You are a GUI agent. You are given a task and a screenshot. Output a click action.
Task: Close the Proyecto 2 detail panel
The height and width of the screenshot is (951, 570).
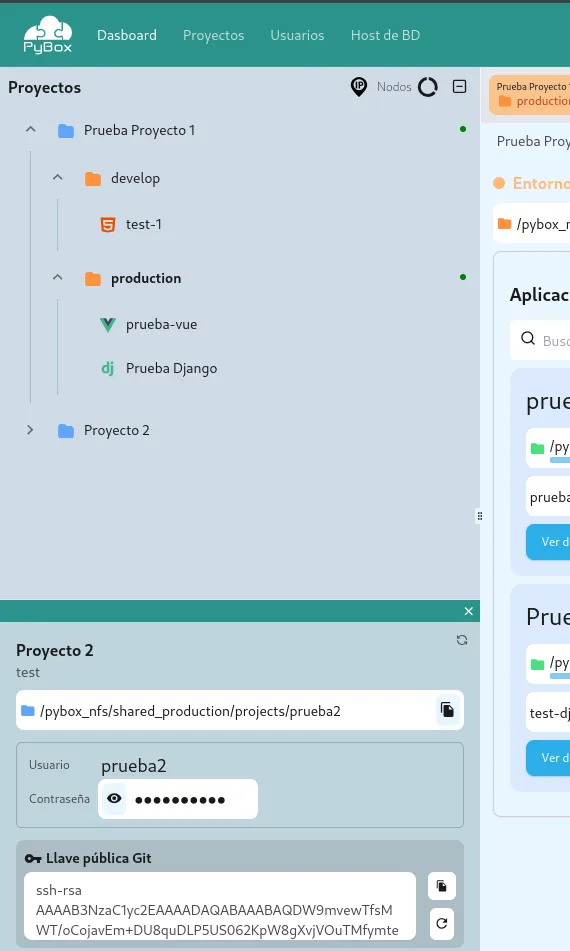coord(468,611)
